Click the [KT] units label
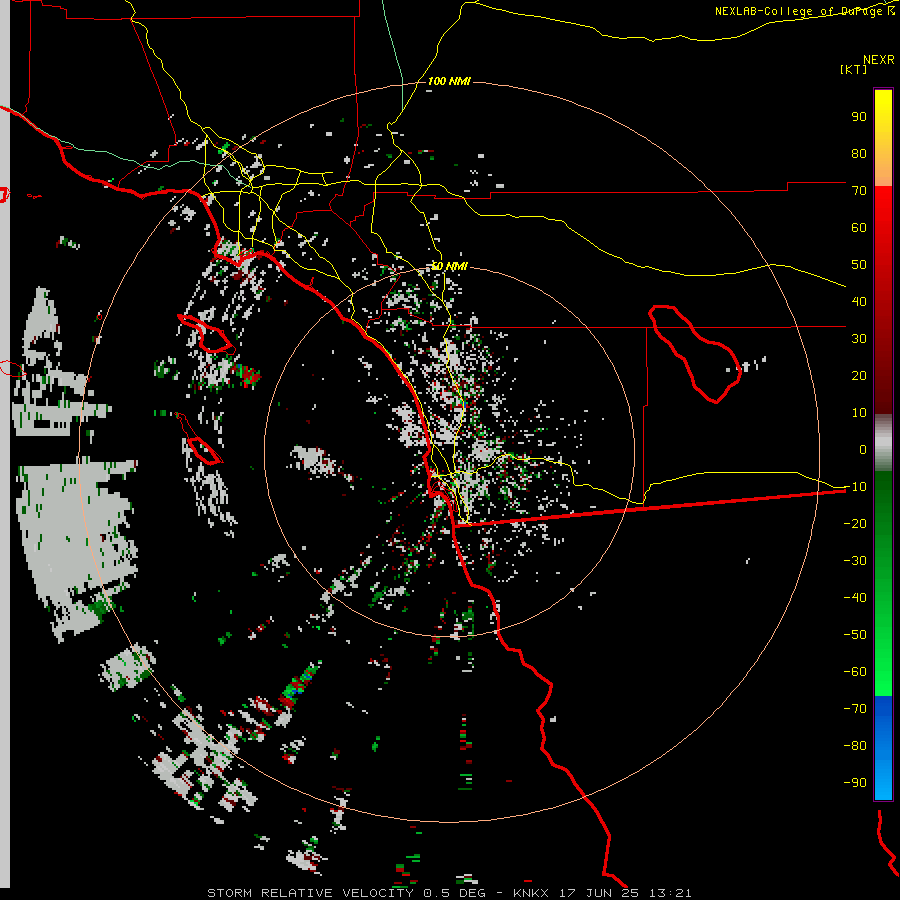Image resolution: width=900 pixels, height=900 pixels. (853, 69)
